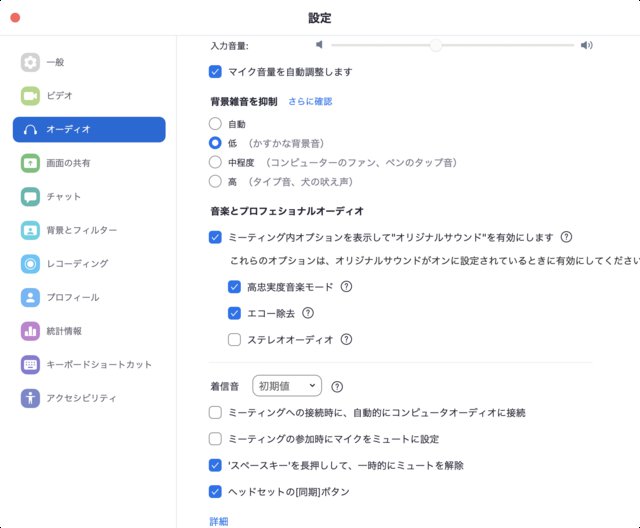Open the 着信音 初期値 dropdown
Image resolution: width=640 pixels, height=528 pixels.
286,386
